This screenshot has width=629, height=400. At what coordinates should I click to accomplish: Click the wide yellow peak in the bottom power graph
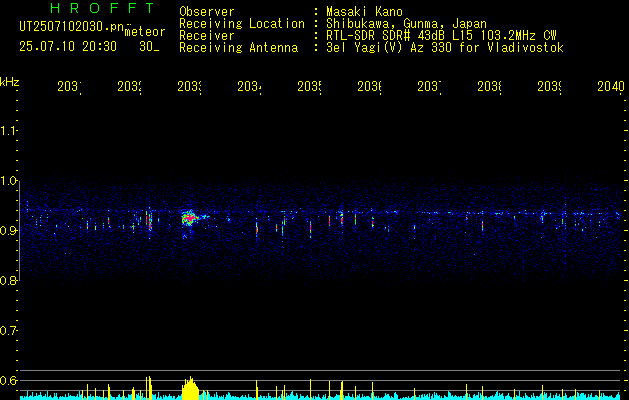[191, 388]
